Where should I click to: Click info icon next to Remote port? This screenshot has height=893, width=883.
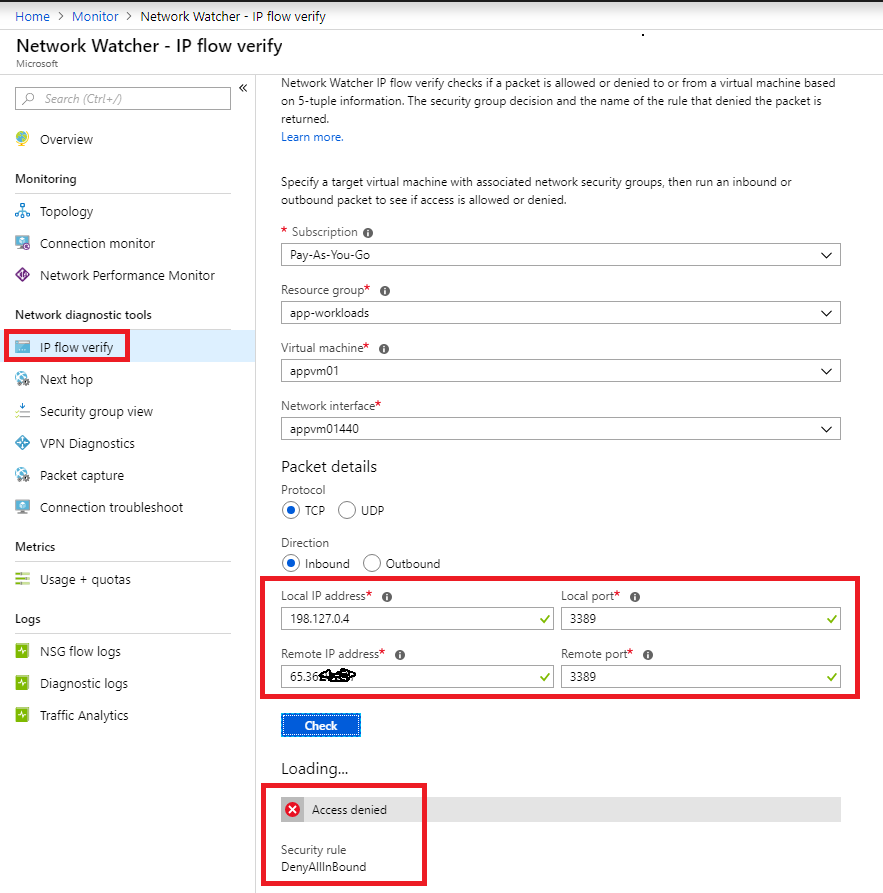(648, 655)
